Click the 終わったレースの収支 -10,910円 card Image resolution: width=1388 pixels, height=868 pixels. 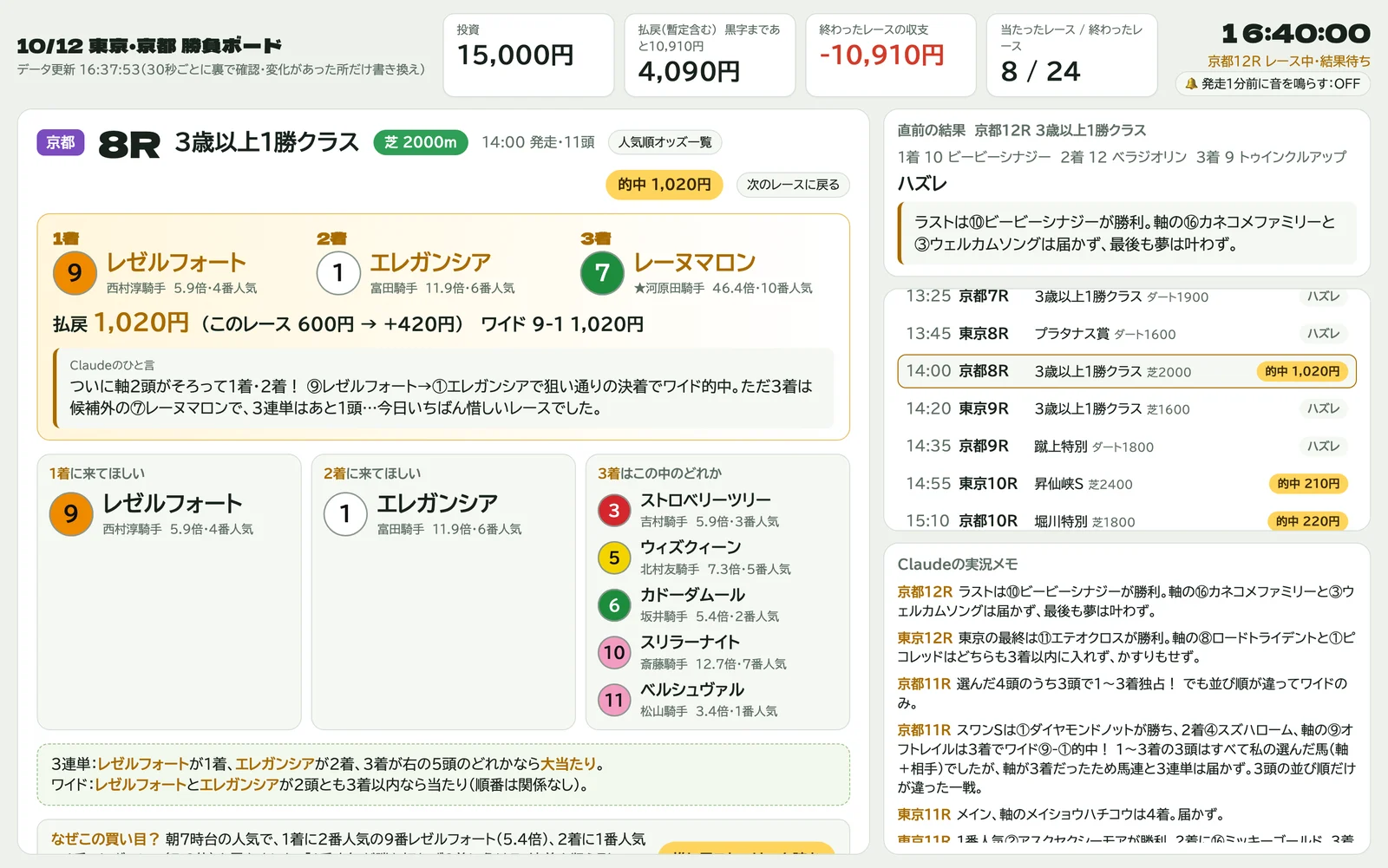(x=891, y=55)
